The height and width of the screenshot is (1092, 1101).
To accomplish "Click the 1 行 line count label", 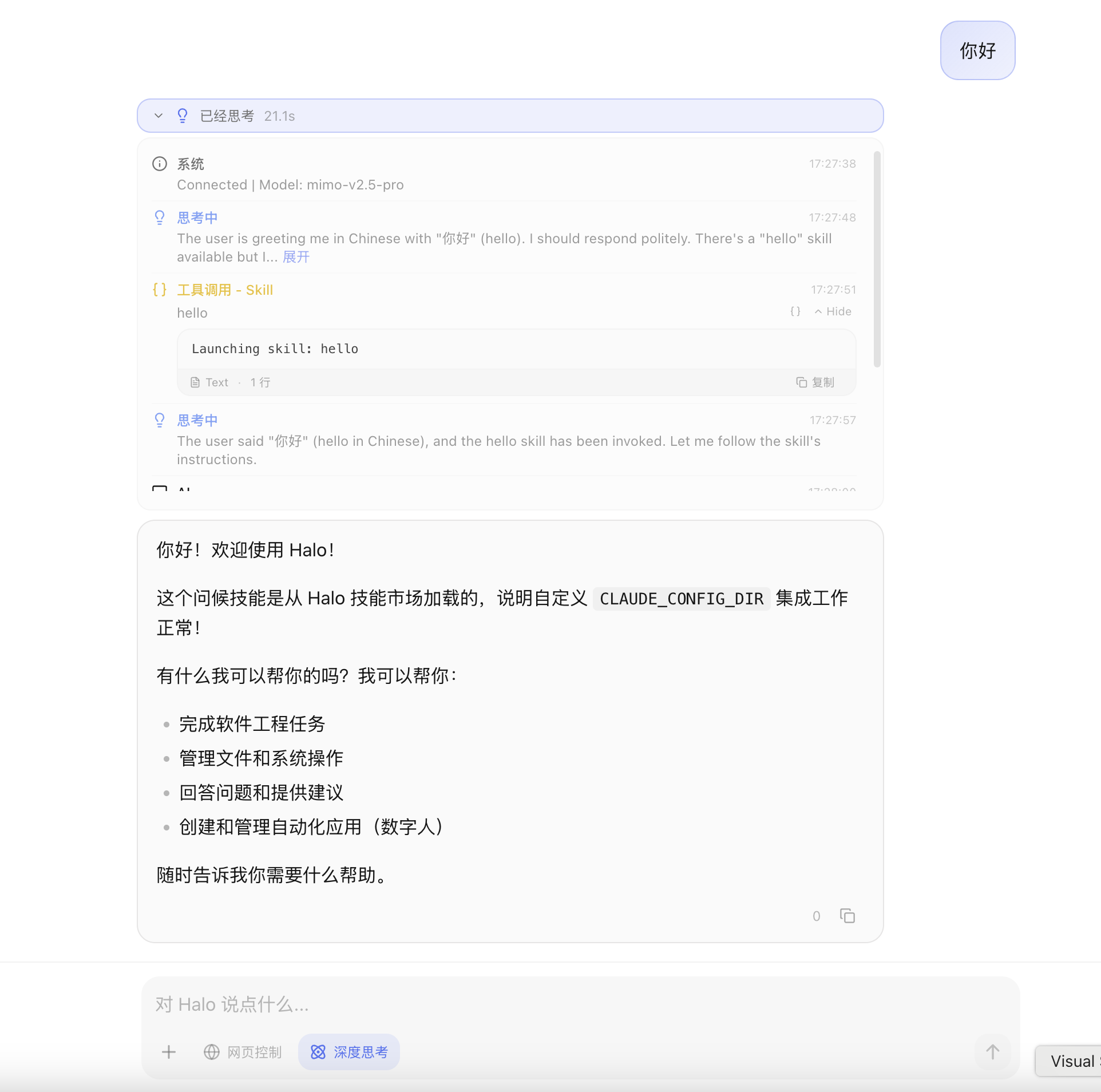I will tap(260, 382).
